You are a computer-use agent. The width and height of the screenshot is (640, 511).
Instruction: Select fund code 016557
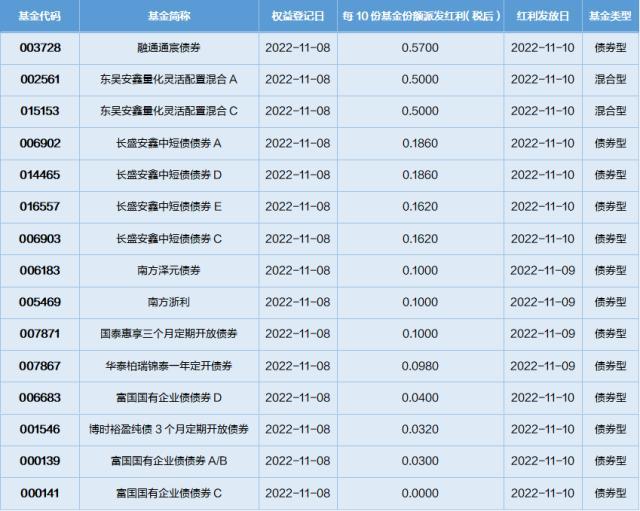[40, 207]
